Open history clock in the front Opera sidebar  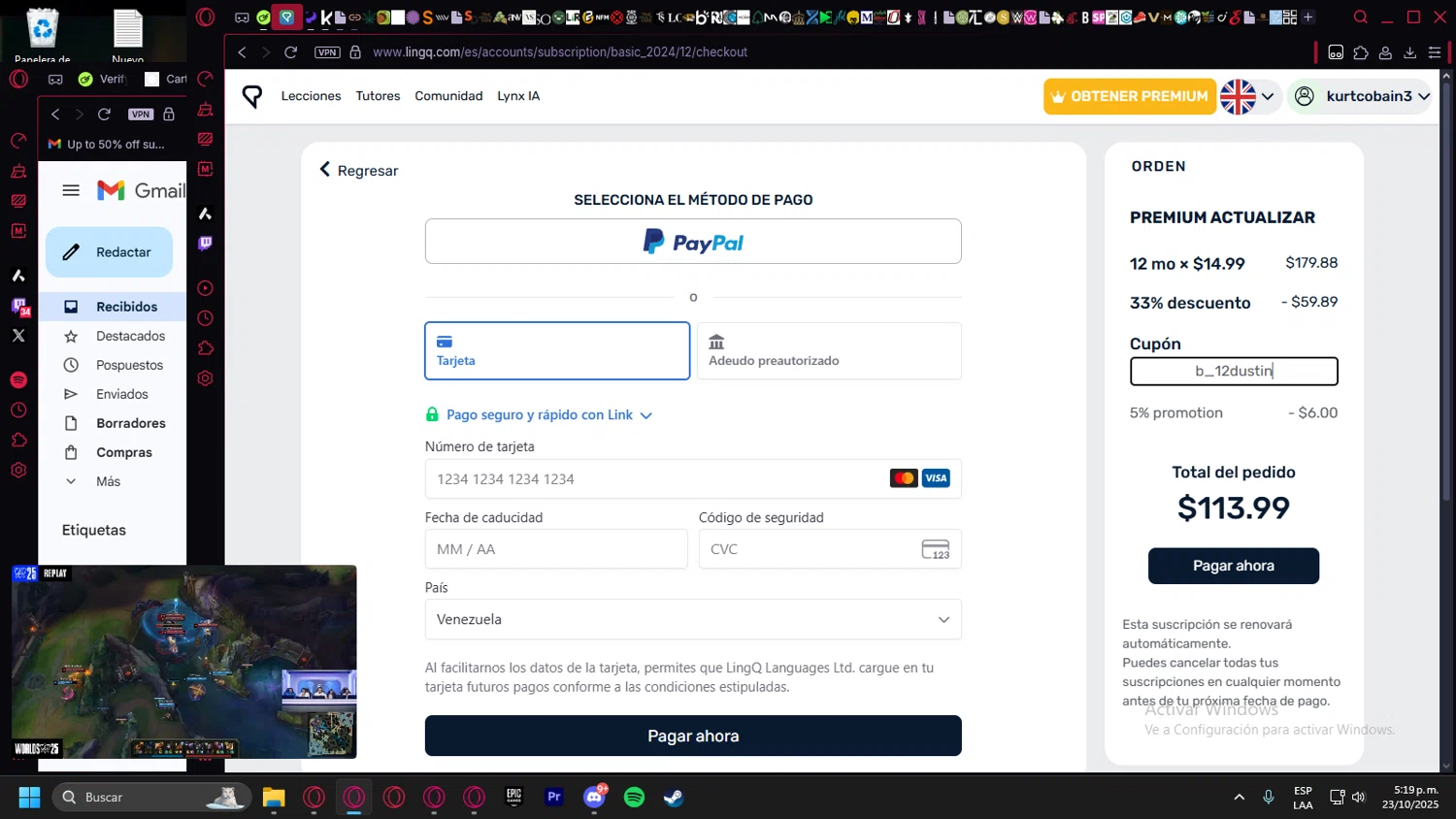pyautogui.click(x=205, y=318)
